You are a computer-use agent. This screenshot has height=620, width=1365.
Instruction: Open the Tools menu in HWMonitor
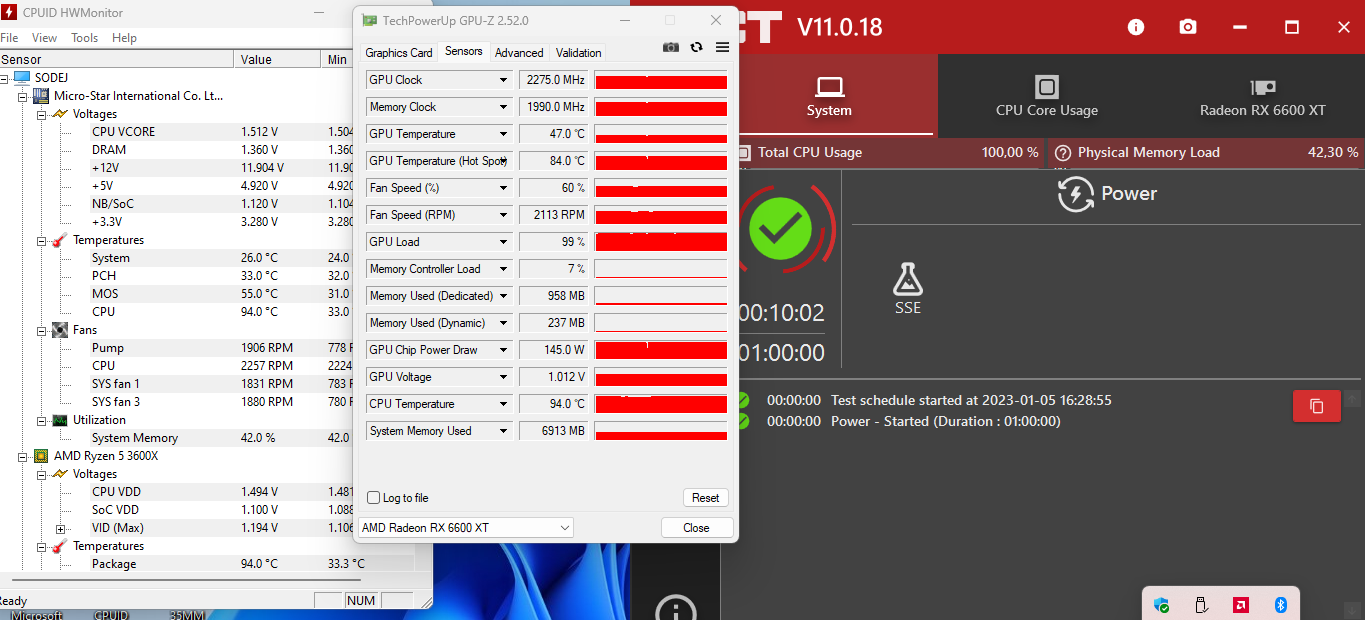(x=84, y=38)
